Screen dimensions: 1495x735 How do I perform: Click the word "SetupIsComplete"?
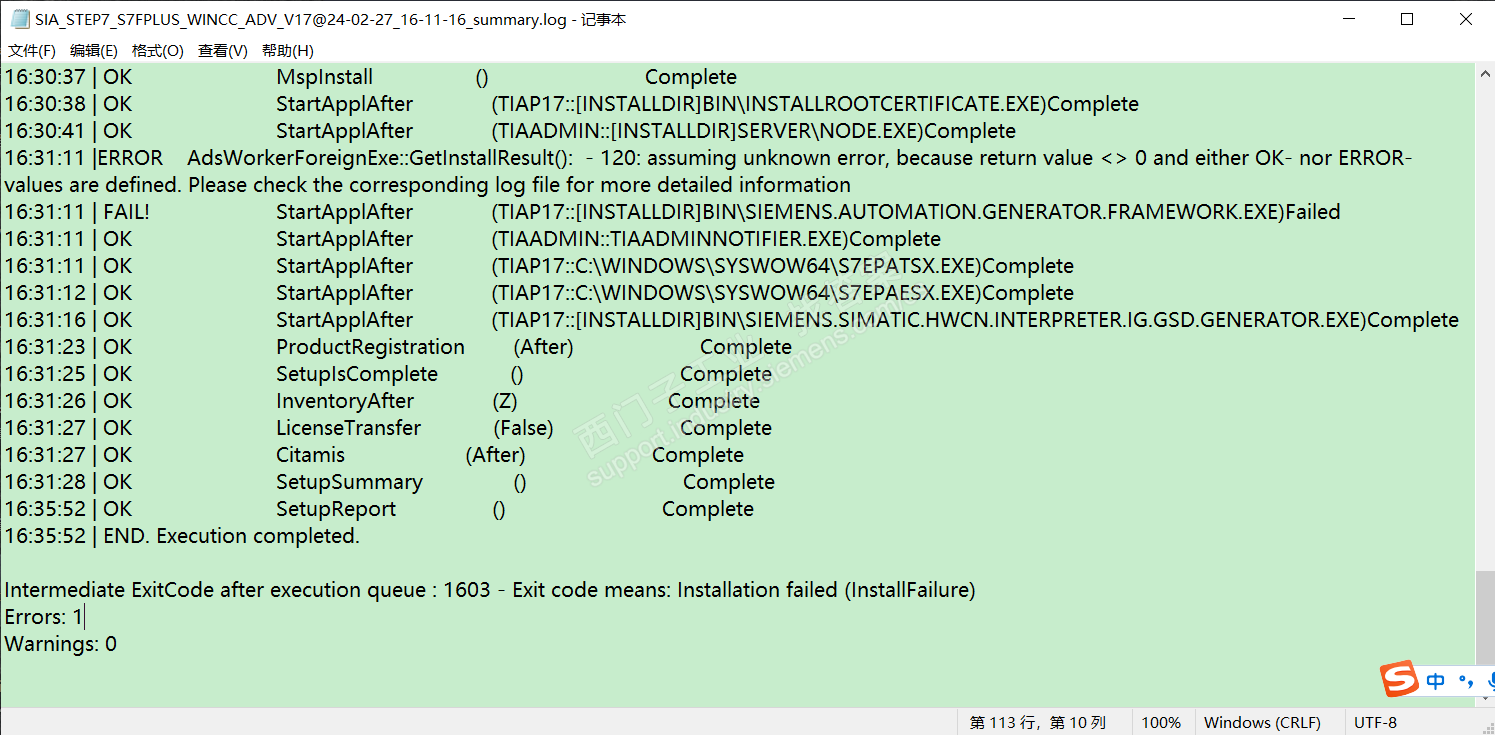tap(357, 374)
